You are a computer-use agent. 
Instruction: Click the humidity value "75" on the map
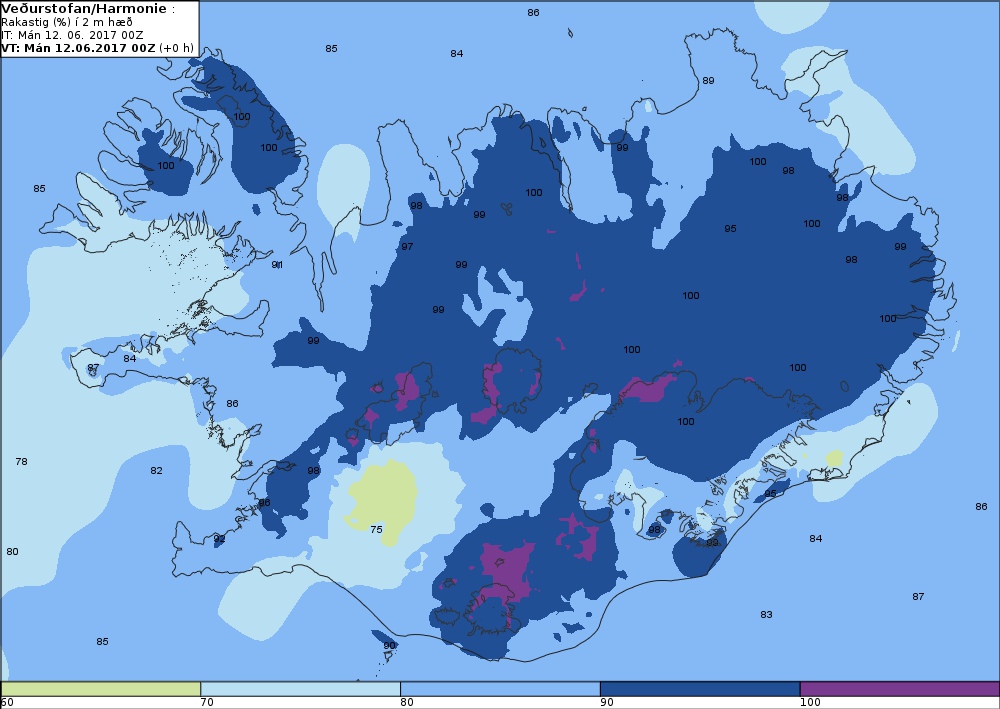click(376, 529)
